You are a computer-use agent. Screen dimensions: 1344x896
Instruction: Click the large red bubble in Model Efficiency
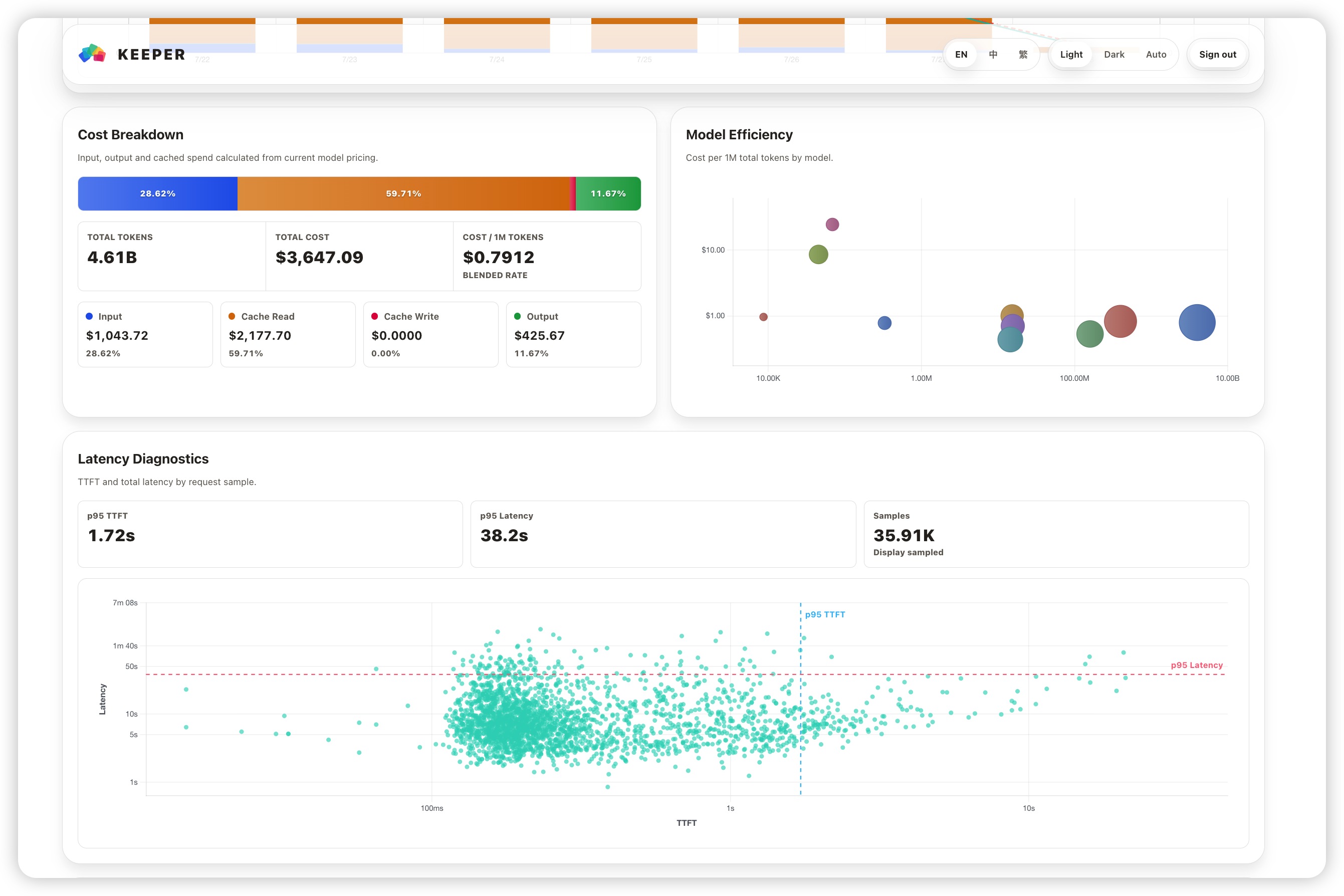[x=1121, y=322]
